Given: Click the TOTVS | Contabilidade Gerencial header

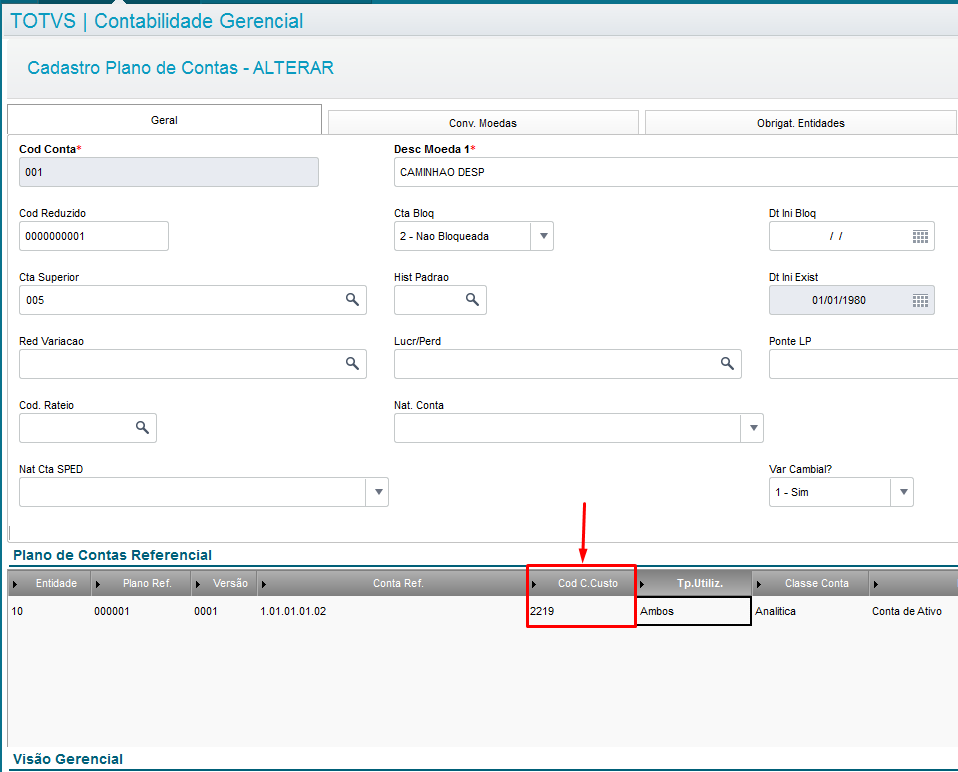Looking at the screenshot, I should pos(156,21).
